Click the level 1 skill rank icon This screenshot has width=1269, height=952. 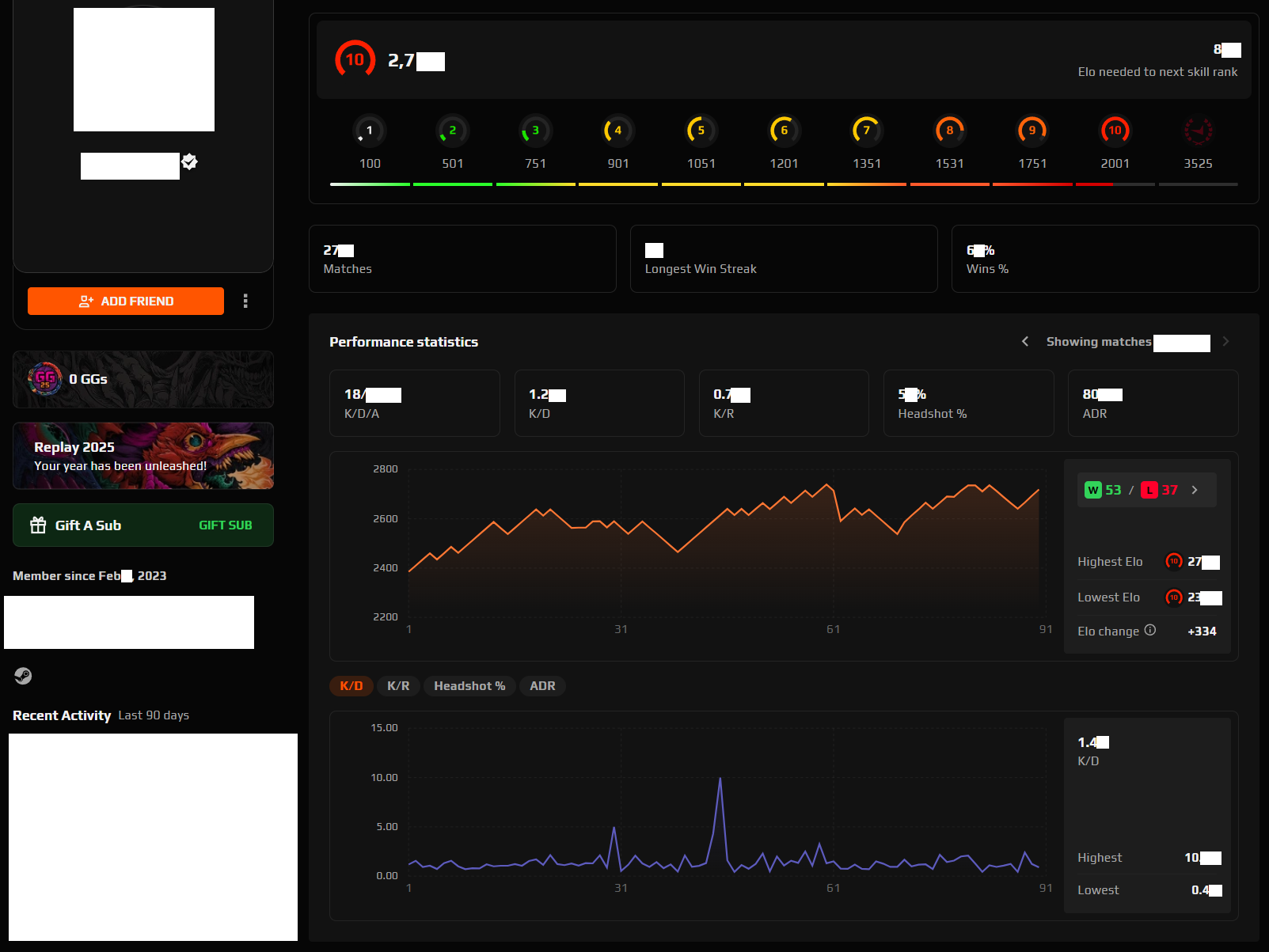[x=369, y=131]
